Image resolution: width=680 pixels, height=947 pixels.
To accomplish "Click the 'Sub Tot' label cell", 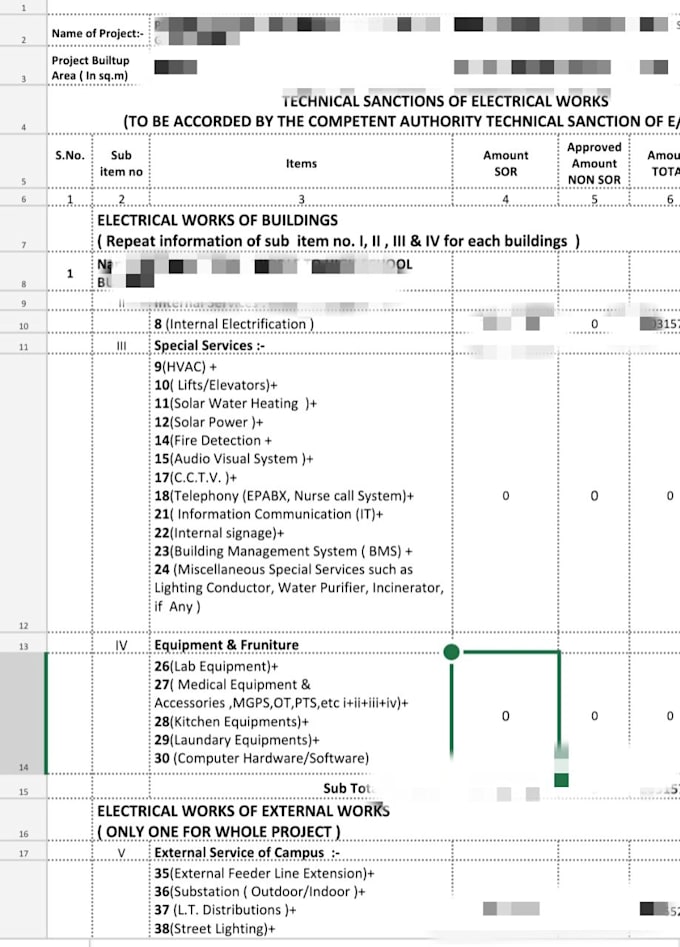I will click(301, 788).
